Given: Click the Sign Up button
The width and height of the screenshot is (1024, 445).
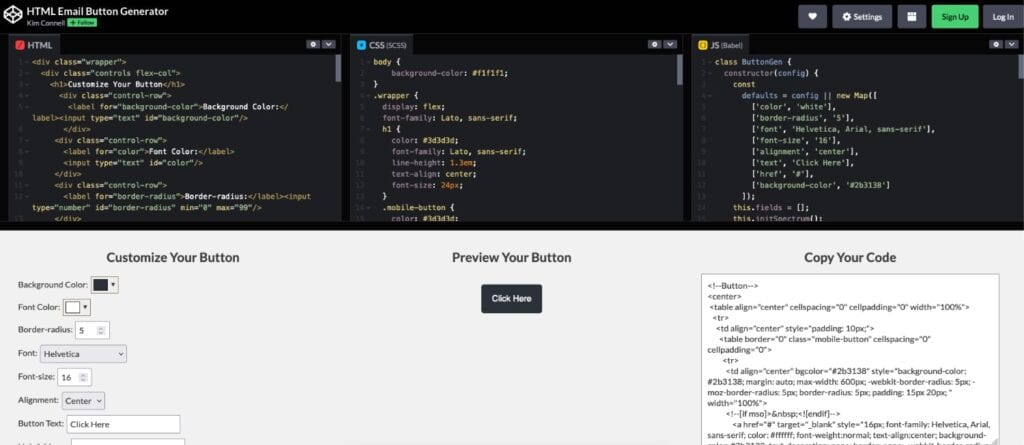Looking at the screenshot, I should (x=955, y=17).
